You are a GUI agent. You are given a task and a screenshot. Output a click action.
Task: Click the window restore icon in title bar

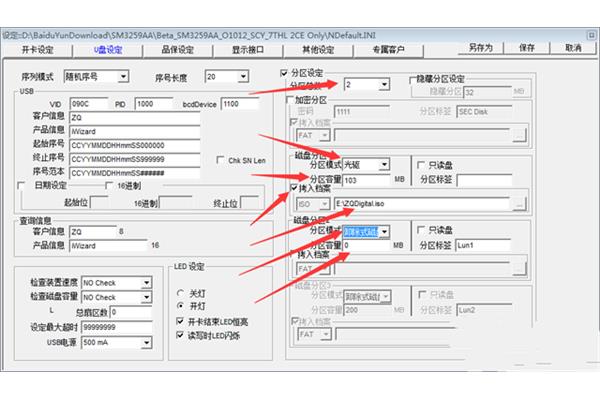pos(592,35)
